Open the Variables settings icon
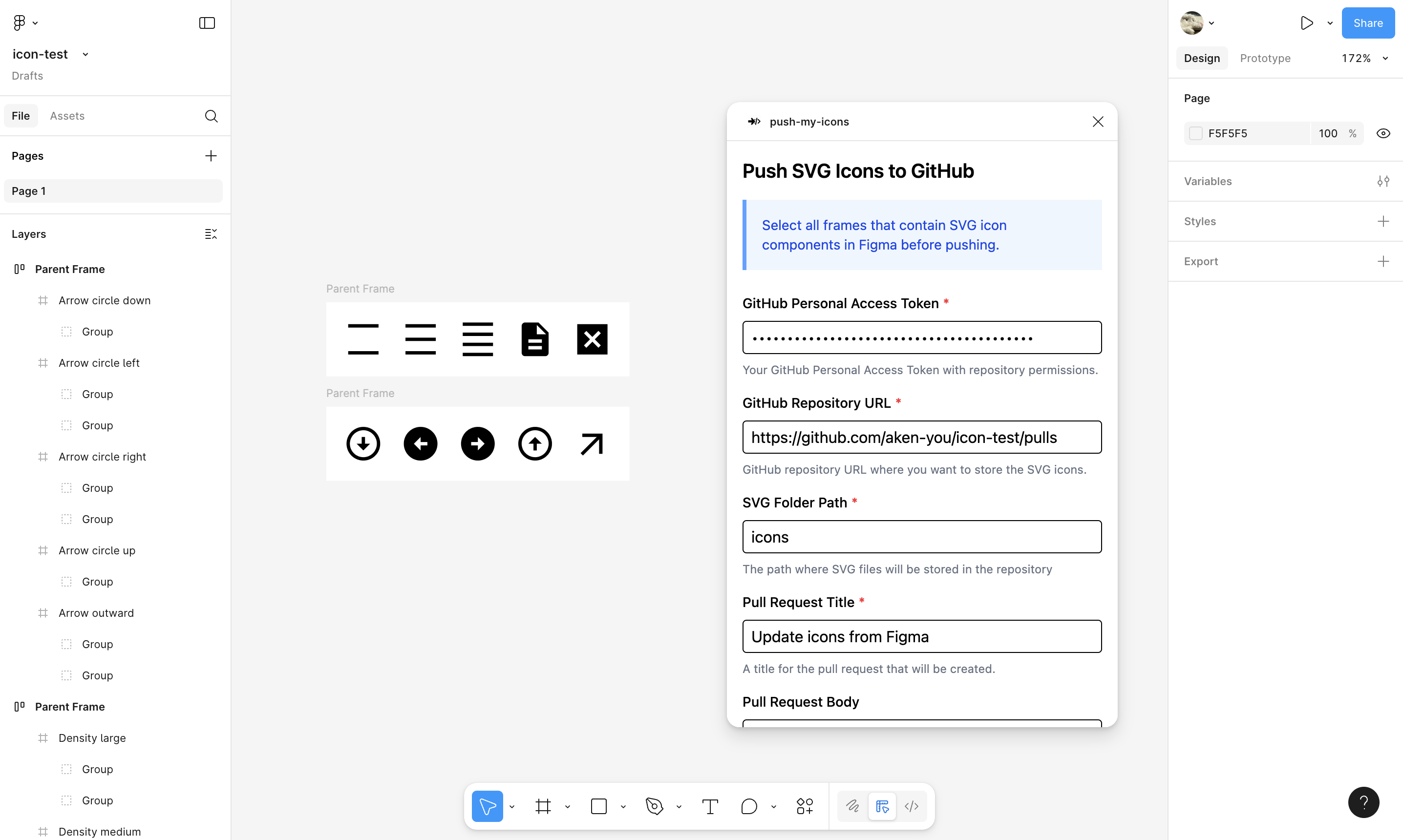The height and width of the screenshot is (840, 1403). click(x=1383, y=181)
